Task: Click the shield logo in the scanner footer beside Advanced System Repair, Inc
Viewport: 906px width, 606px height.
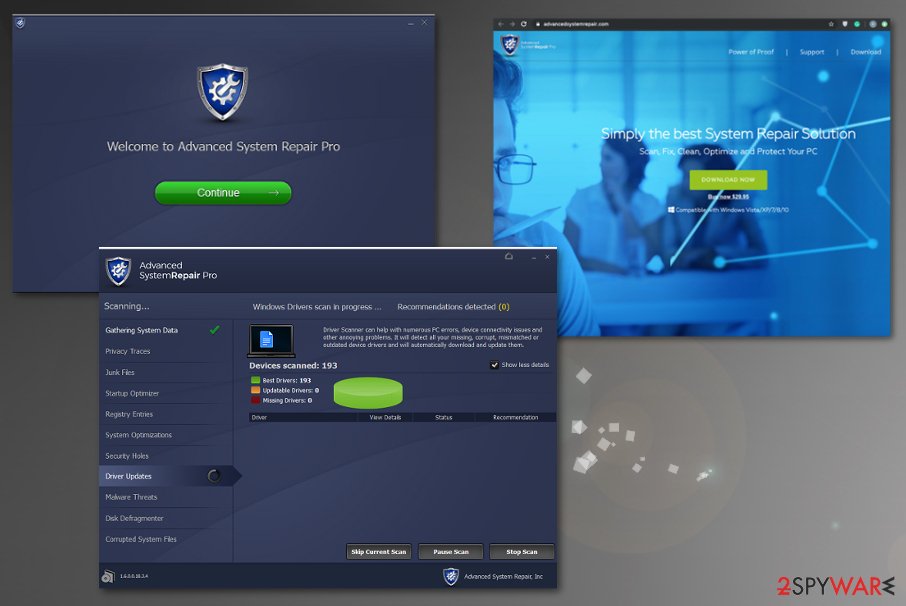Action: pos(451,576)
